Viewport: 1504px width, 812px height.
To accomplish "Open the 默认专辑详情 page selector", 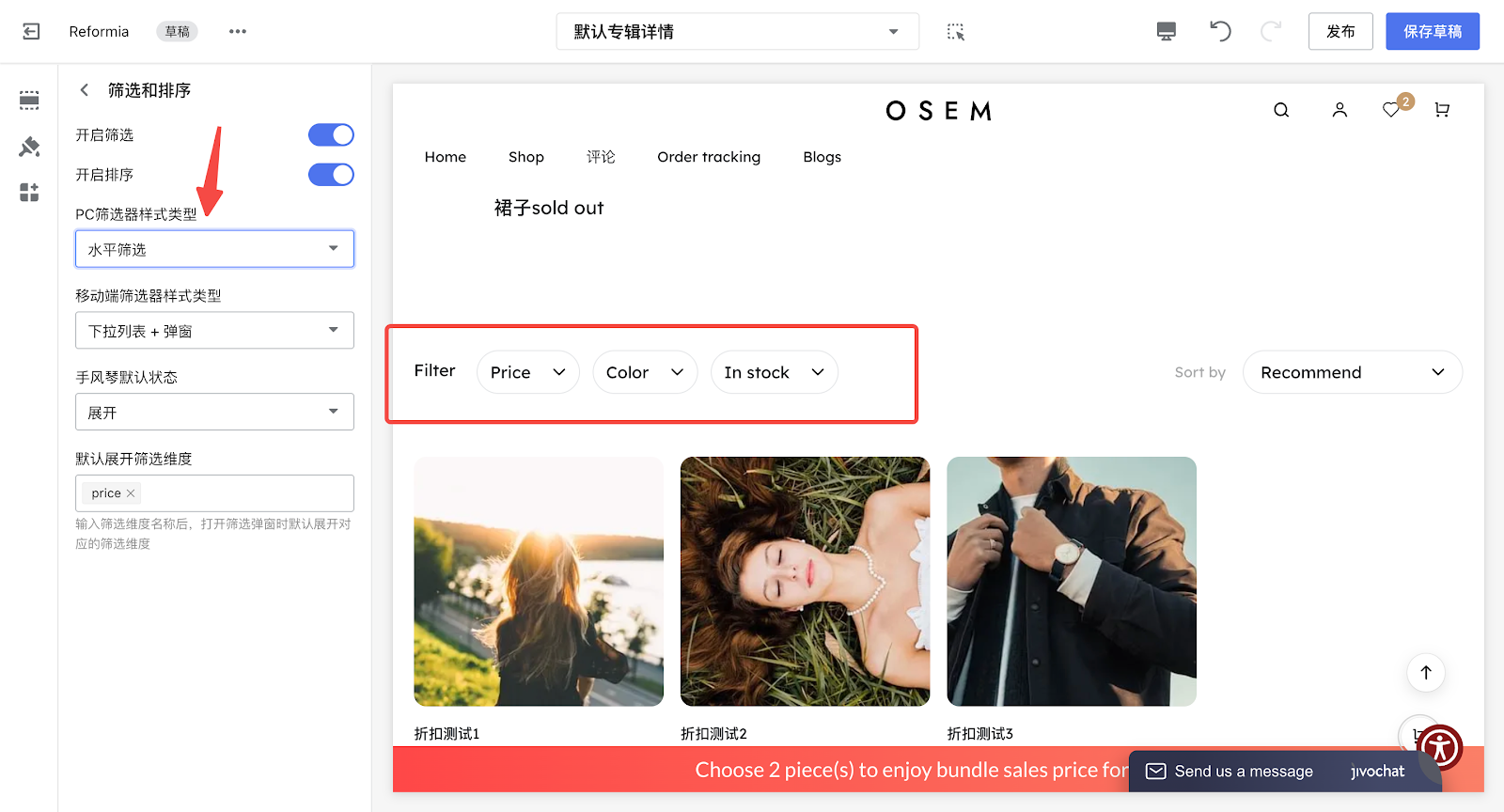I will tap(737, 32).
